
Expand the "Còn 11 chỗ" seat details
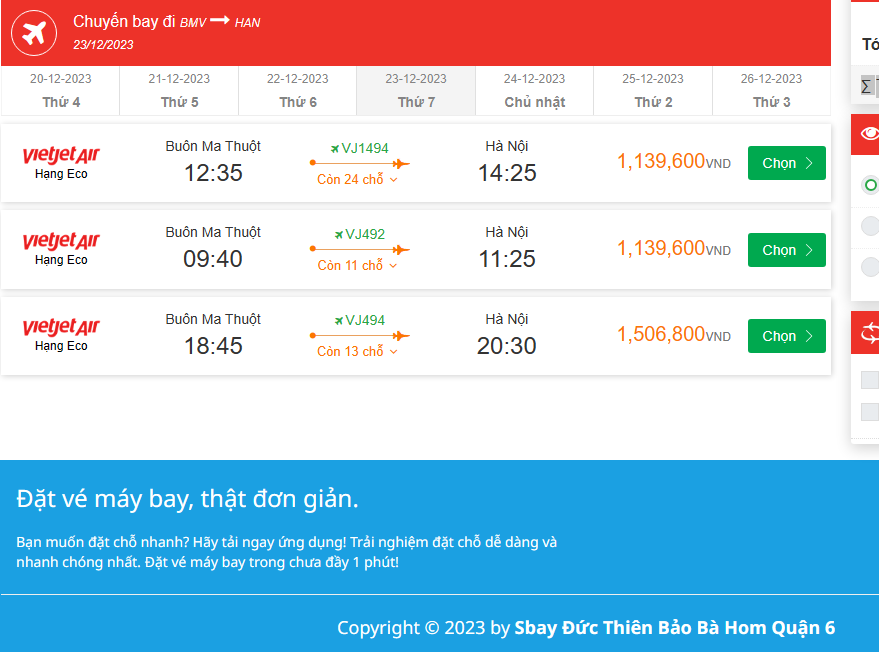357,266
